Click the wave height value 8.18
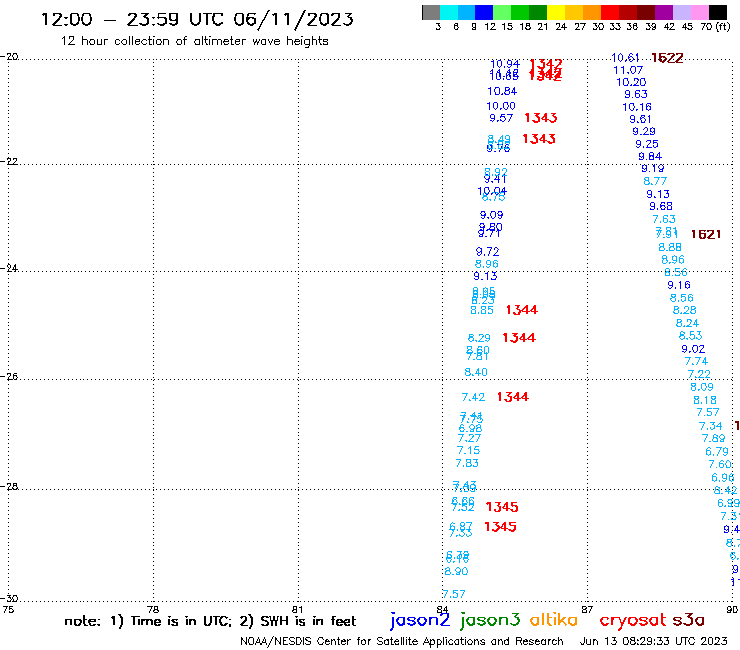This screenshot has height=650, width=740. coord(705,400)
